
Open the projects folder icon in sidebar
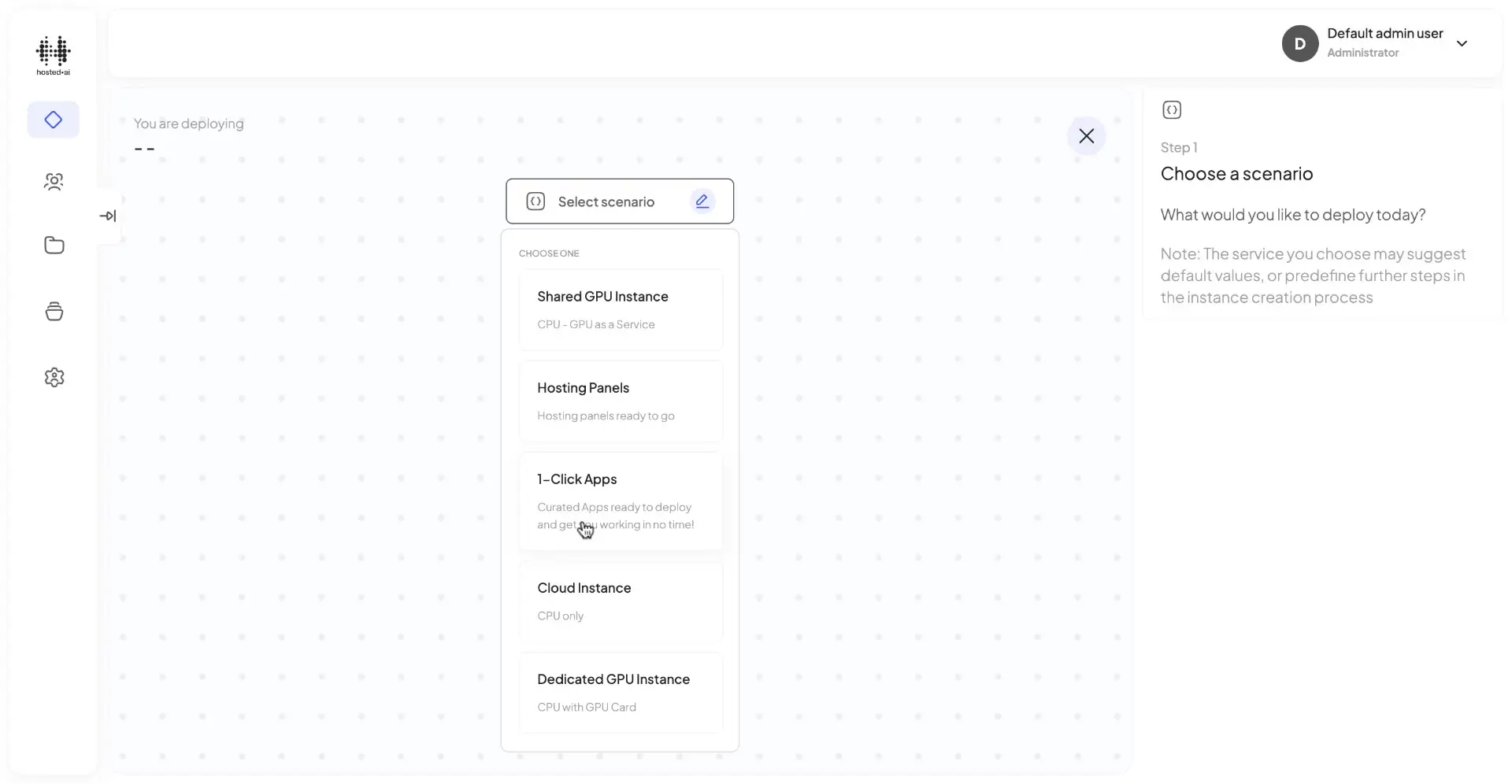coord(53,246)
